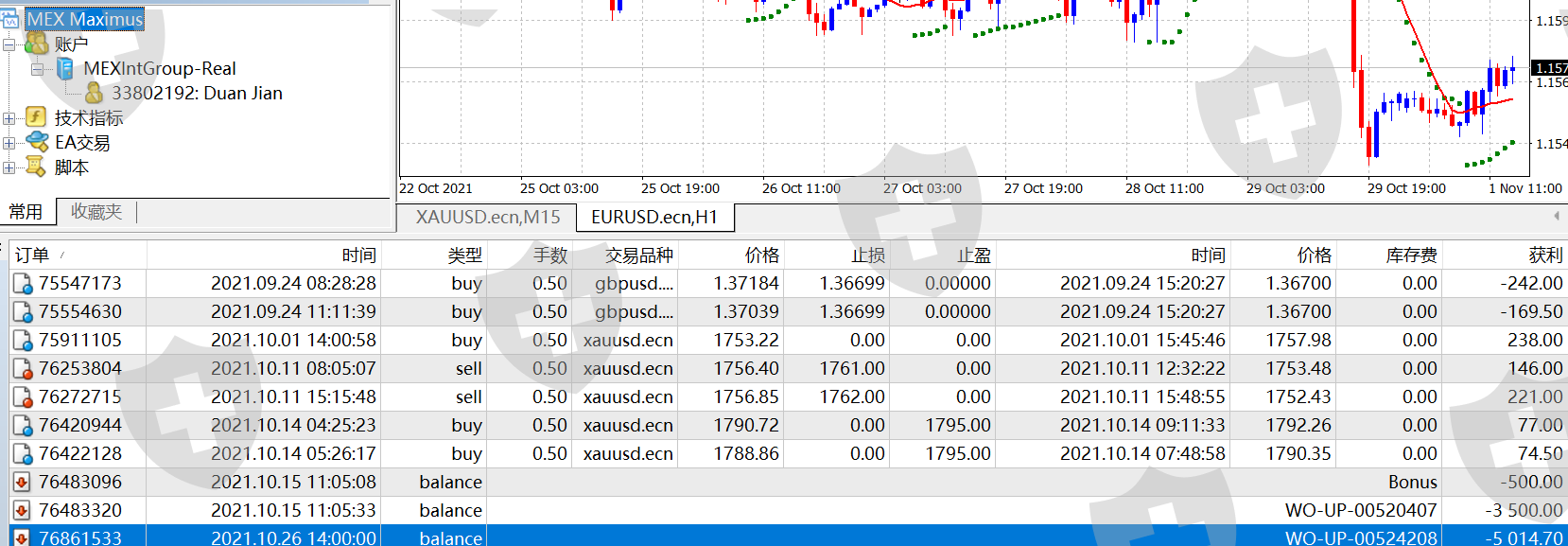Screen dimensions: 1568x546
Task: Click balance entry 76483096 icon
Action: coord(22,482)
